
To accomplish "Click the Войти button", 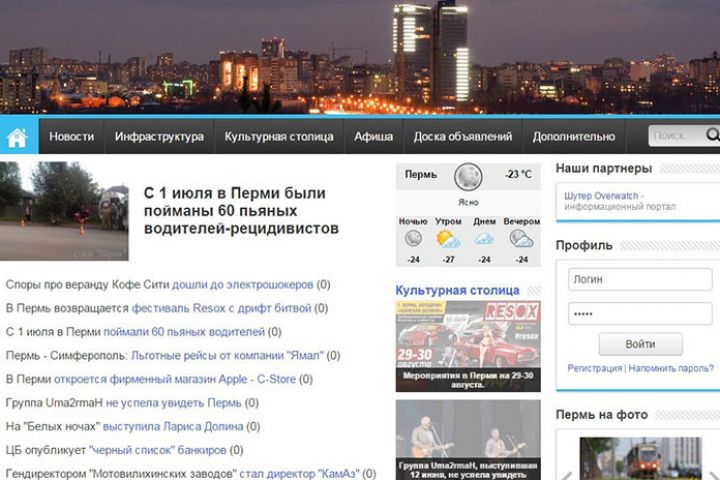I will pos(640,344).
